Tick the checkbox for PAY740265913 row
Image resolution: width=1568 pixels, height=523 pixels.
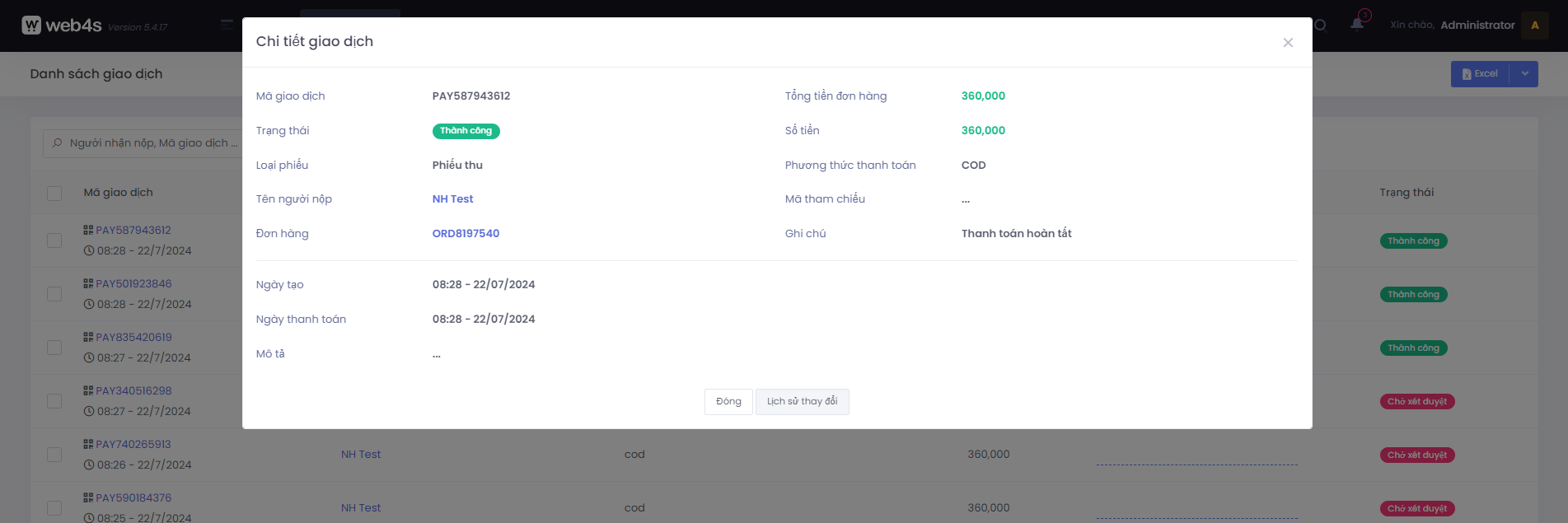[54, 455]
